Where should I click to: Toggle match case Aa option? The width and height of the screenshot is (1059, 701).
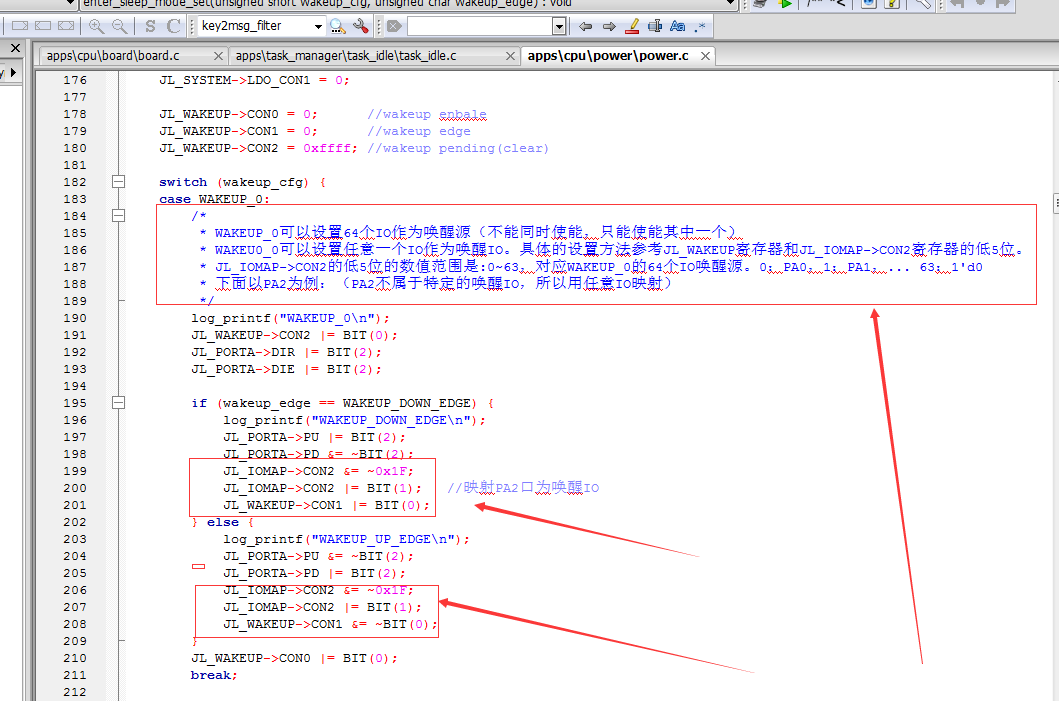click(x=677, y=26)
